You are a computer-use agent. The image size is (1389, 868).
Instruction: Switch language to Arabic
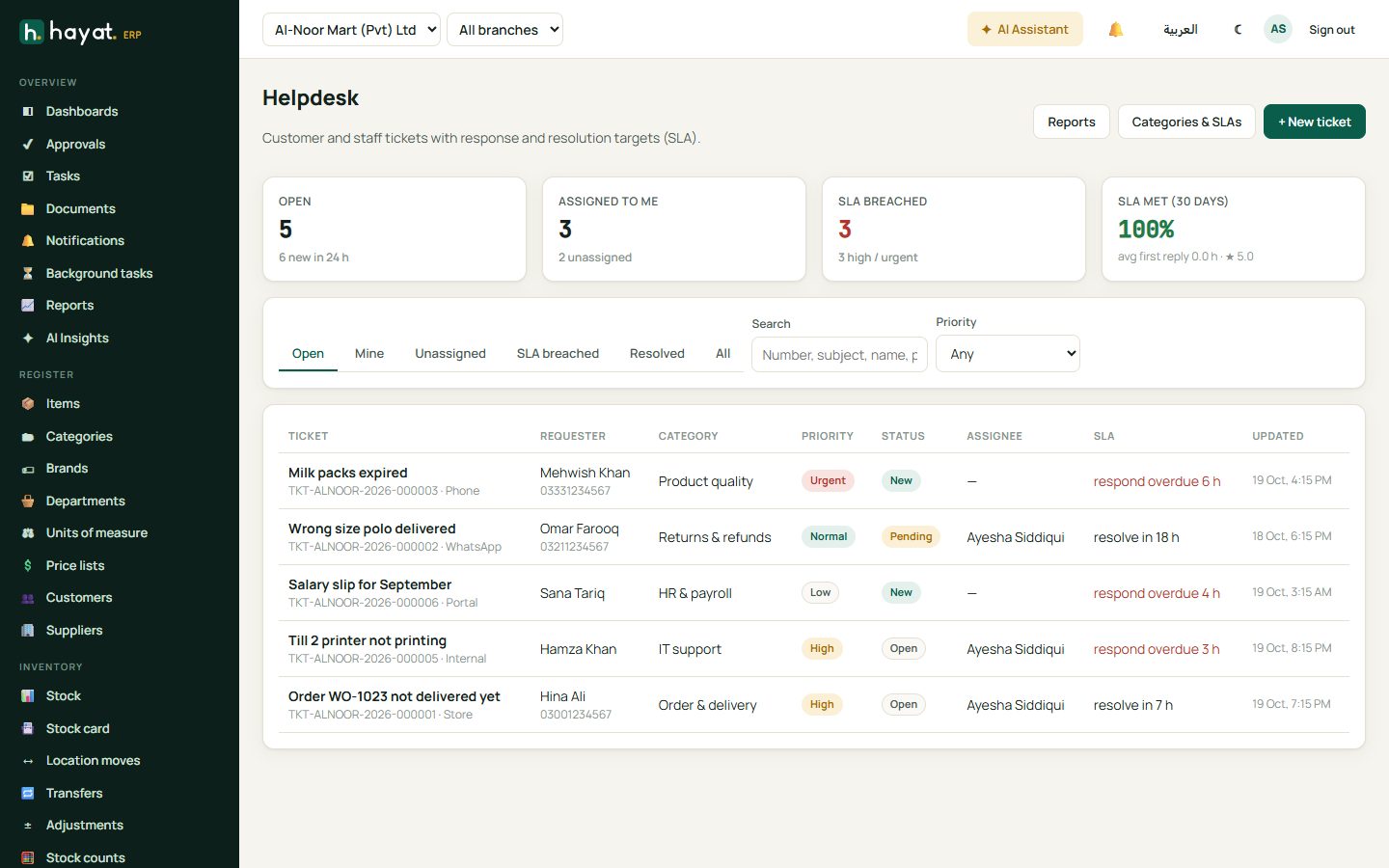point(1181,30)
